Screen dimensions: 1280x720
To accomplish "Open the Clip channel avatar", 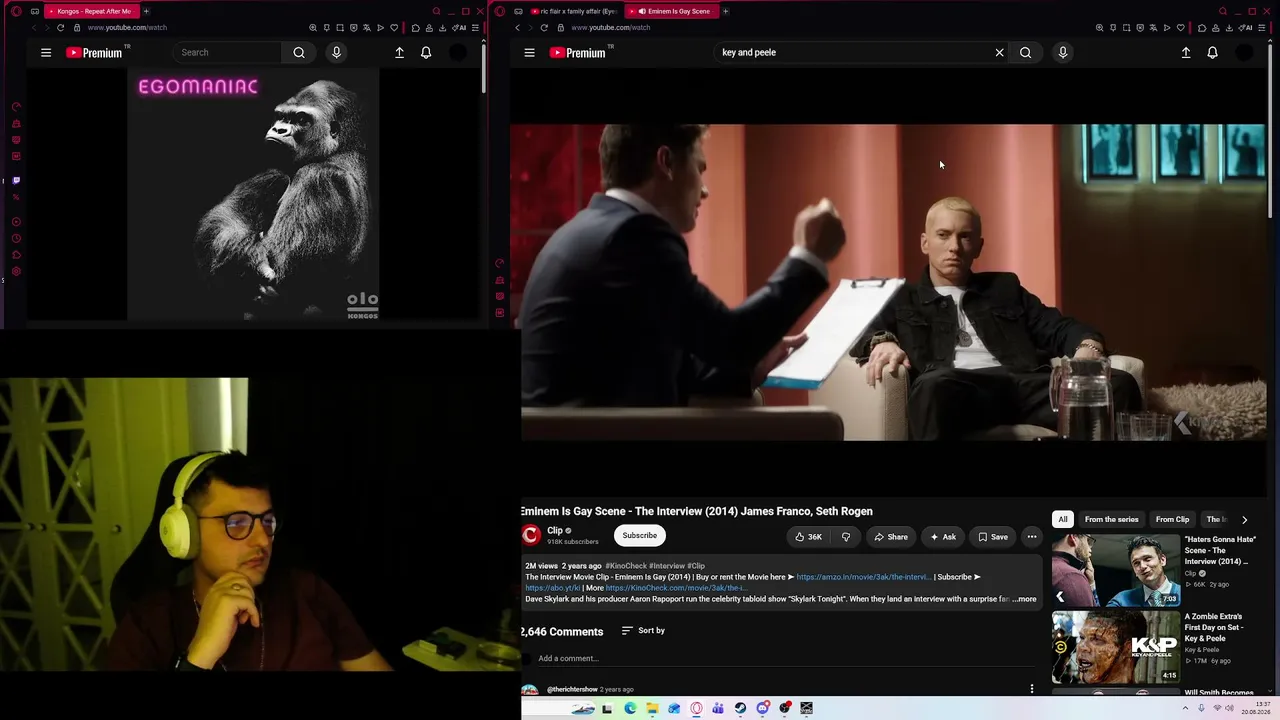I will (531, 536).
